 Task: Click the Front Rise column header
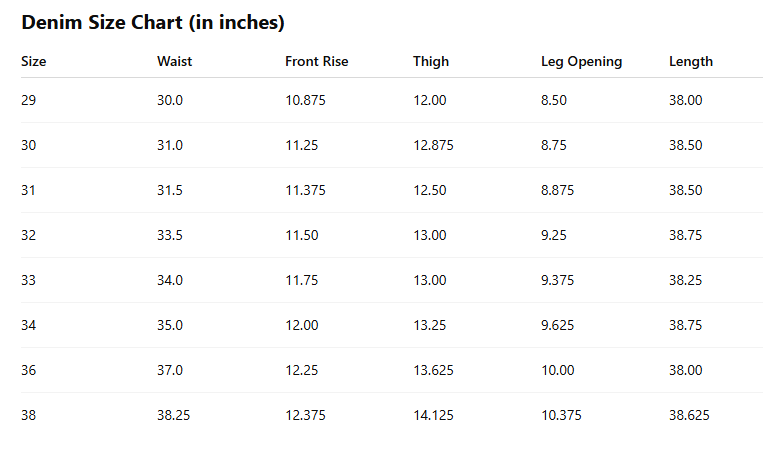(x=316, y=61)
